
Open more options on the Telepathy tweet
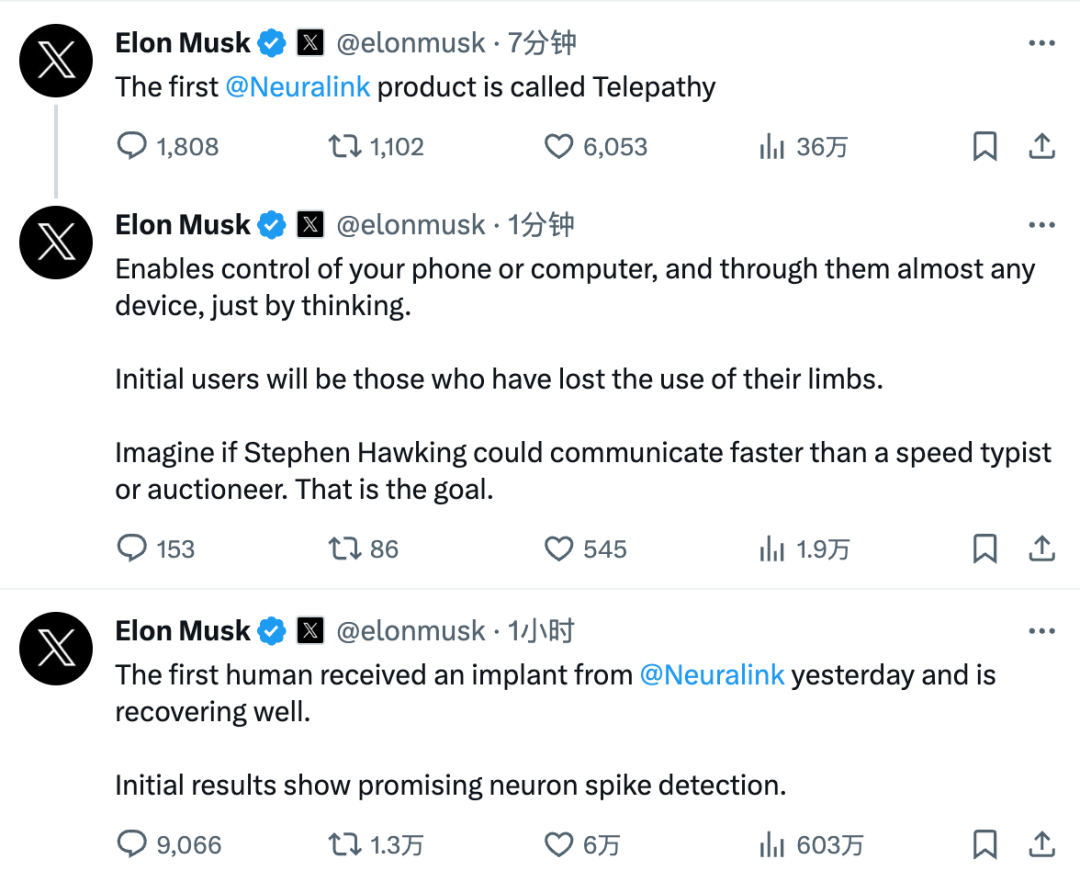pyautogui.click(x=1042, y=43)
